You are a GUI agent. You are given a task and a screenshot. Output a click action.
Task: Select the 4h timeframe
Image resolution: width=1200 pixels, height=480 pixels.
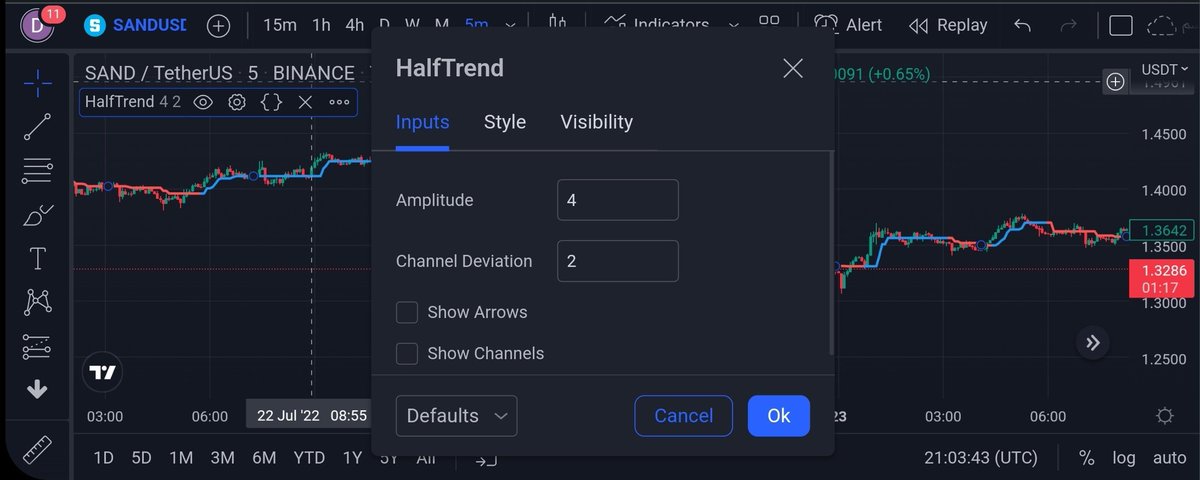(354, 25)
